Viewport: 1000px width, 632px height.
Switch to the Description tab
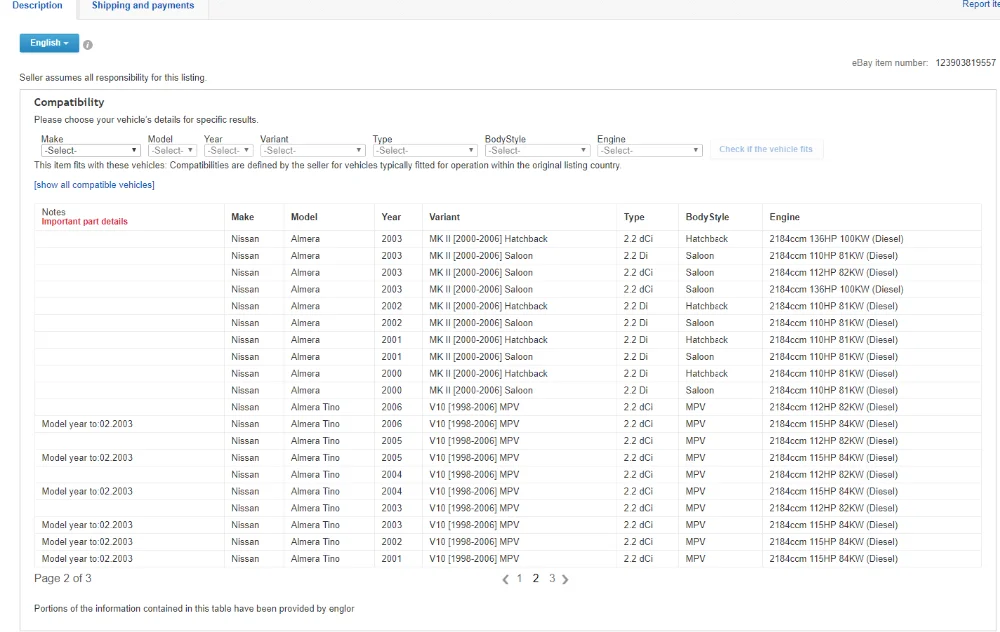coord(38,6)
